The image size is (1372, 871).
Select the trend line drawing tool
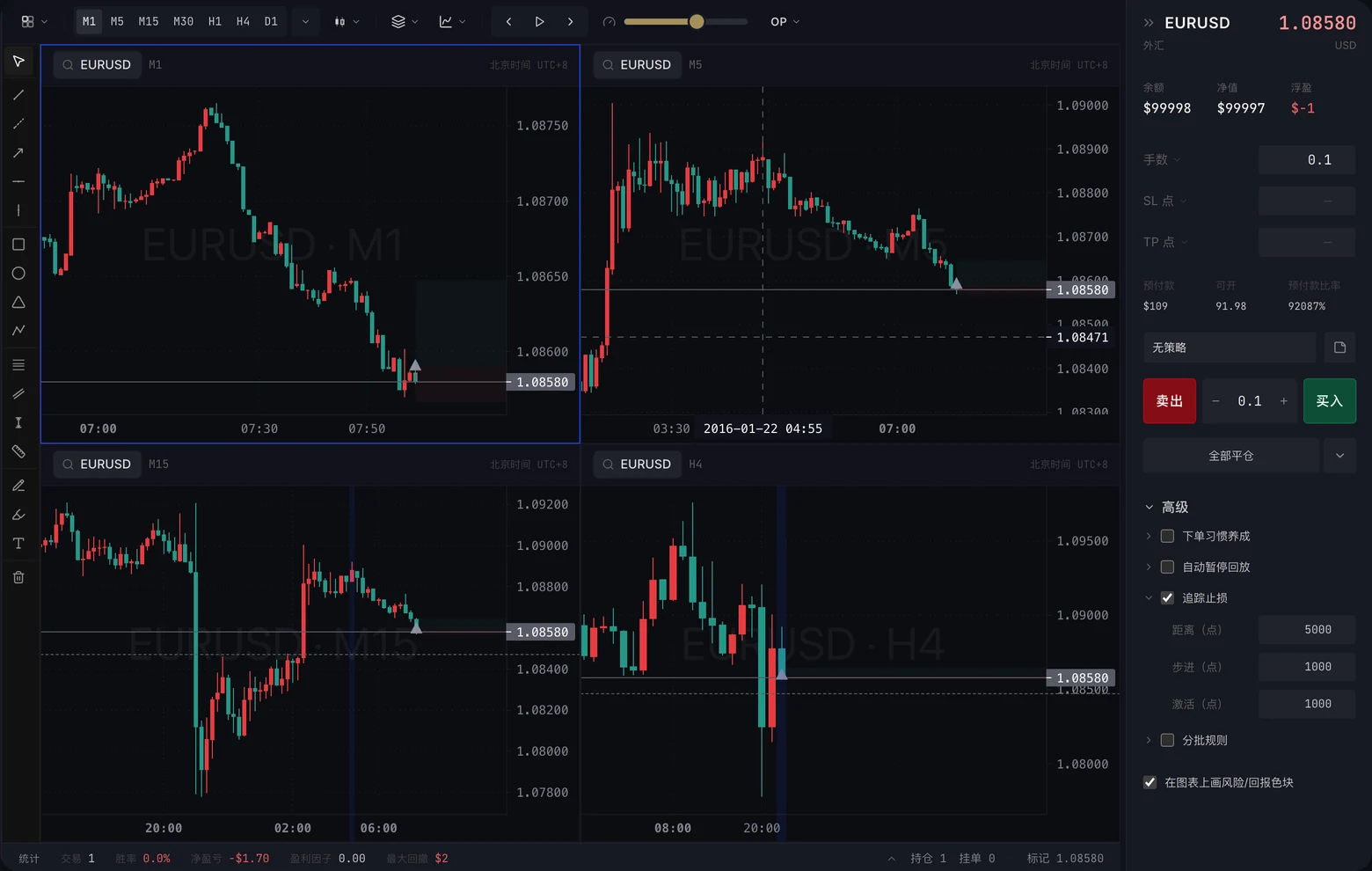point(18,95)
